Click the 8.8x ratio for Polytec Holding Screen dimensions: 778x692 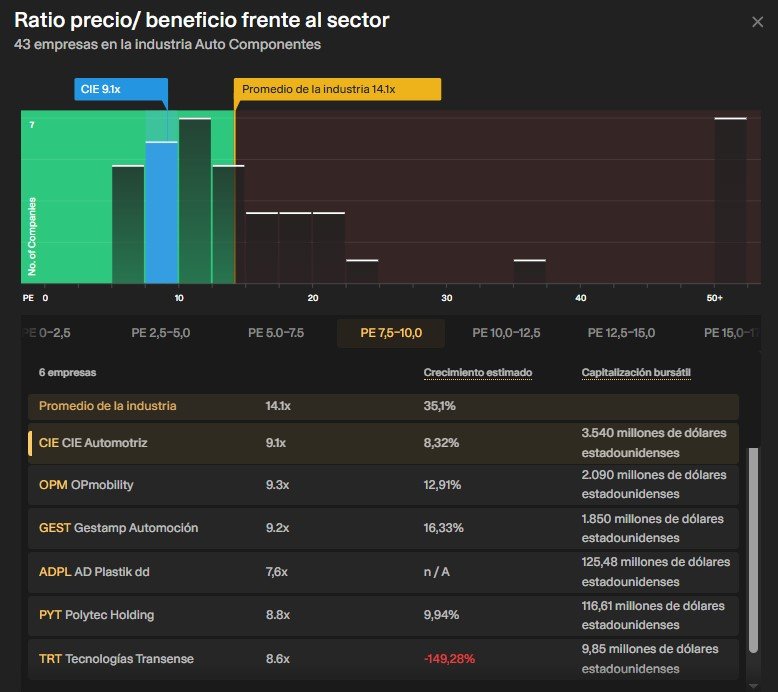pyautogui.click(x=277, y=615)
